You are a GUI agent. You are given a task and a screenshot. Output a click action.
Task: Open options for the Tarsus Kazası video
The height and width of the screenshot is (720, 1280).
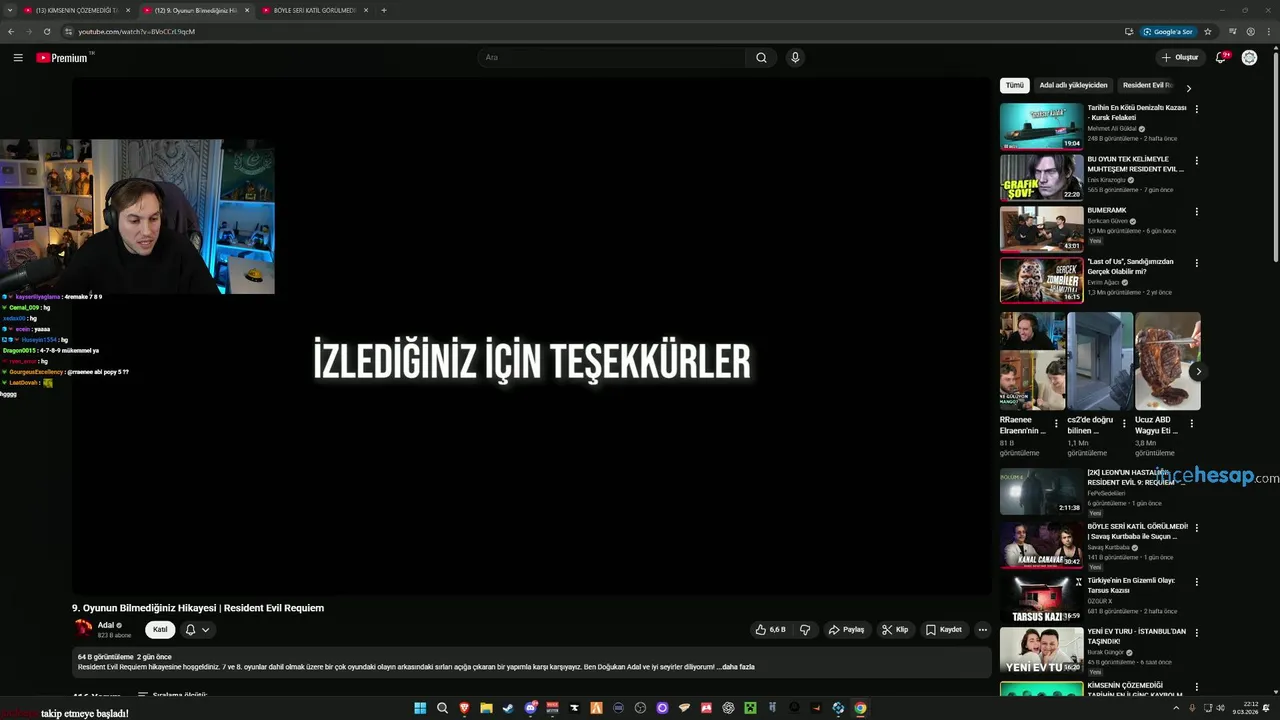(1196, 582)
